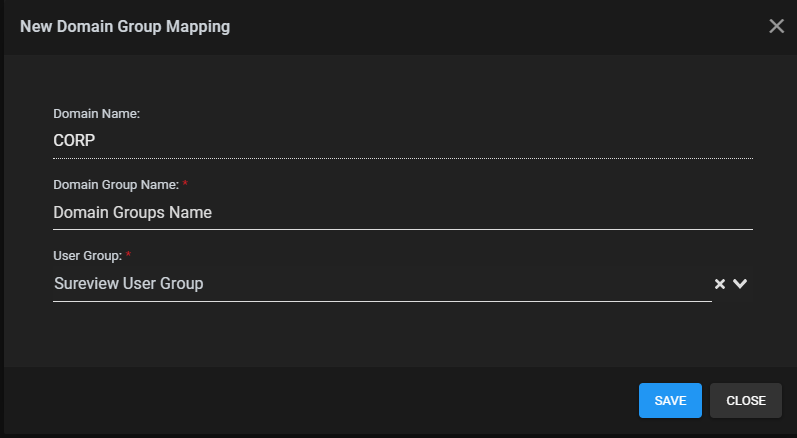Click the CORP domain value text

[74, 141]
